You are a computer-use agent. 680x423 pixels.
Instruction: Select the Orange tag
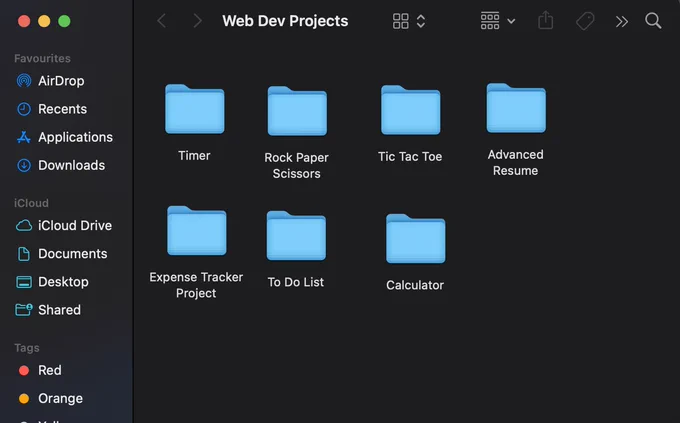tap(50, 399)
